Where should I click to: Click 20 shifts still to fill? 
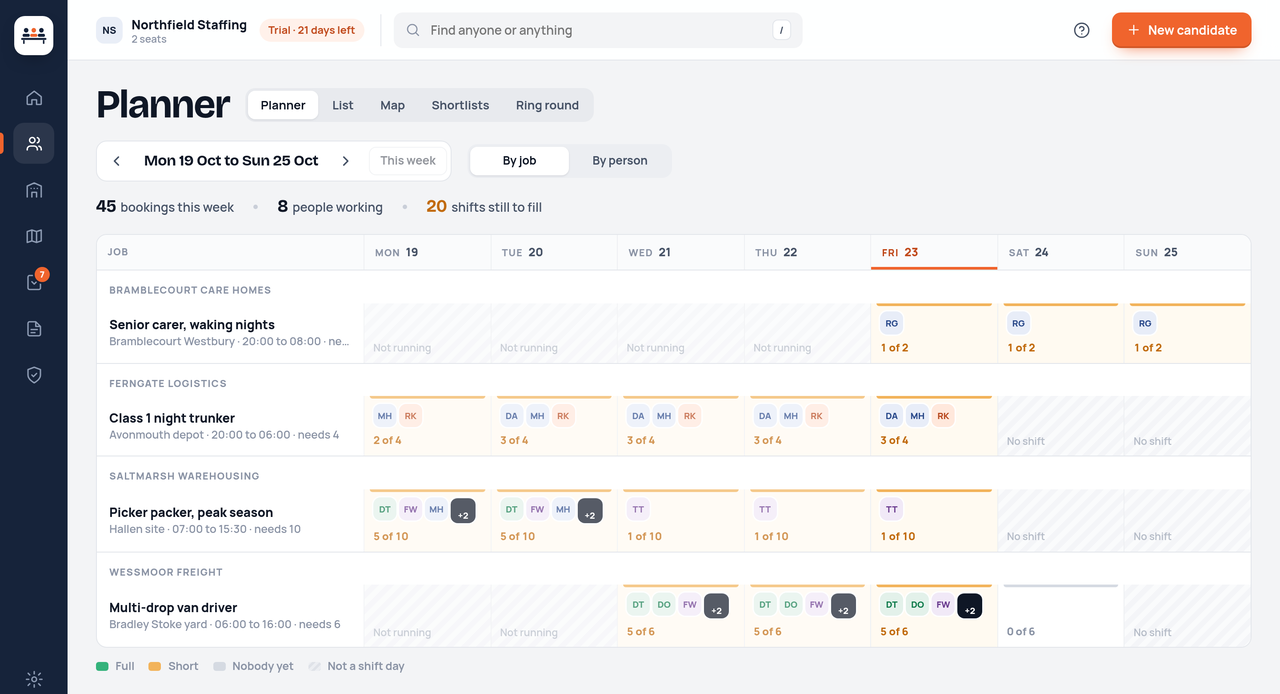click(x=484, y=207)
